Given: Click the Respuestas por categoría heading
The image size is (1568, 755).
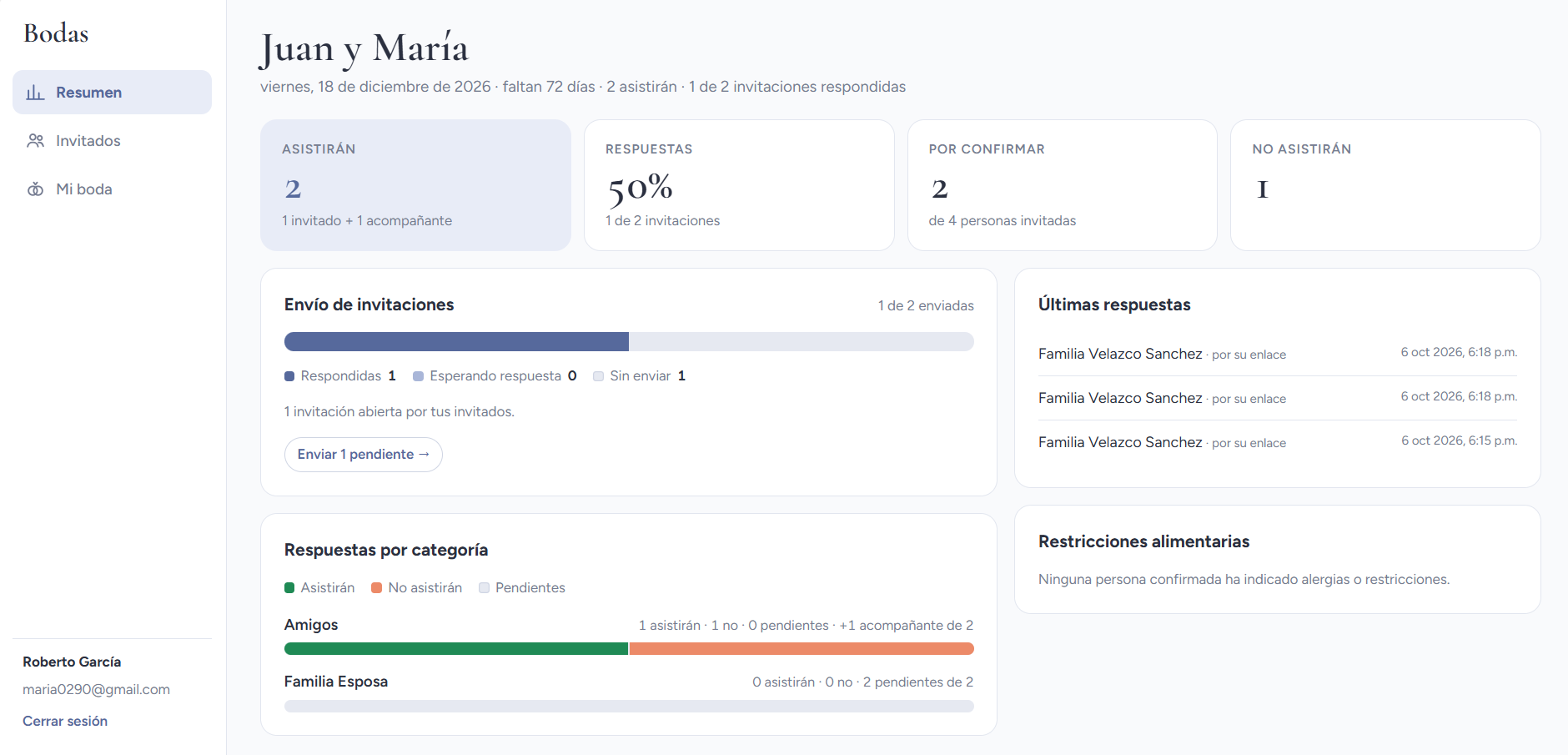Looking at the screenshot, I should tap(386, 551).
